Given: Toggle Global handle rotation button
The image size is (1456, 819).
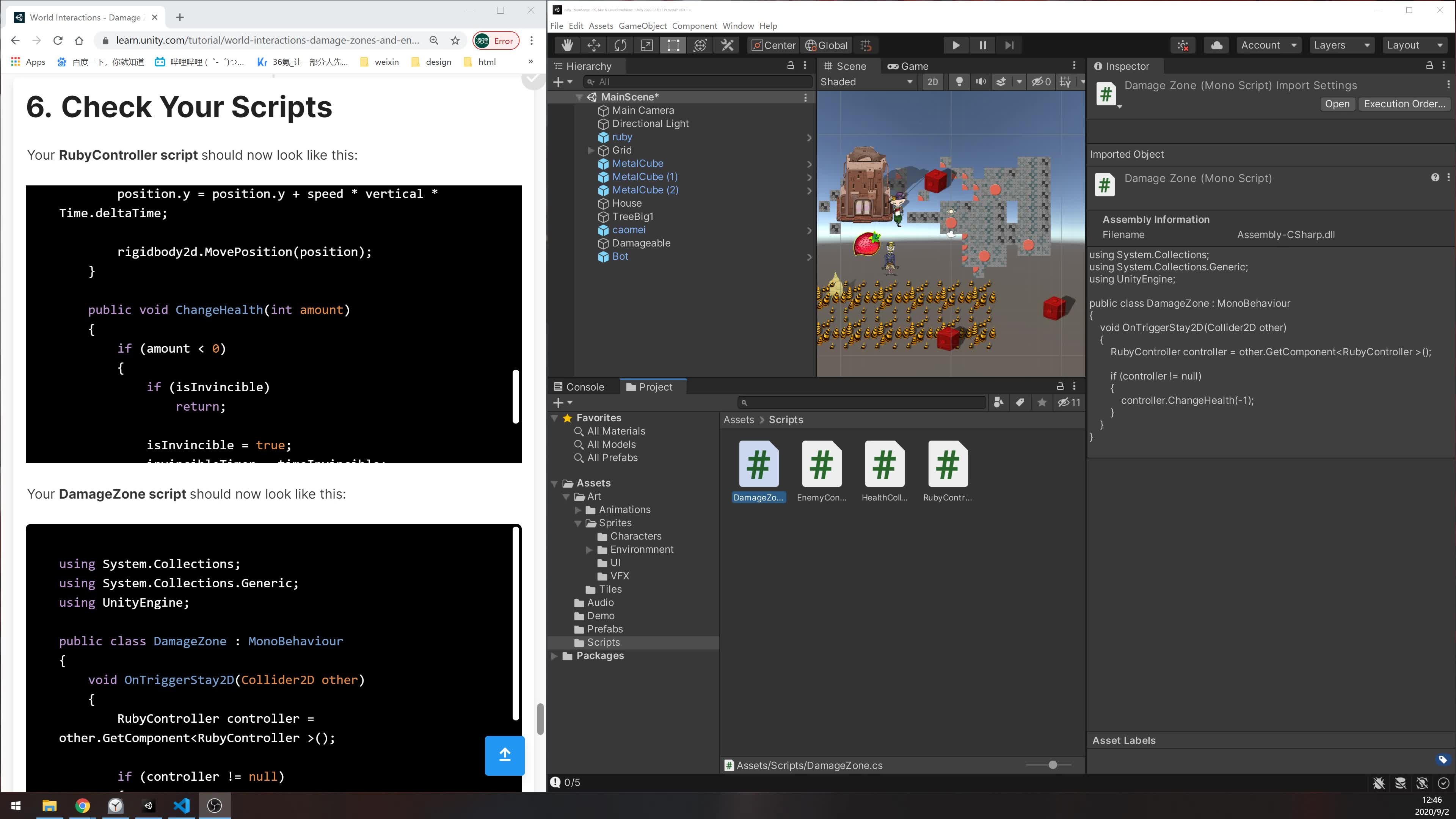Looking at the screenshot, I should pyautogui.click(x=826, y=45).
